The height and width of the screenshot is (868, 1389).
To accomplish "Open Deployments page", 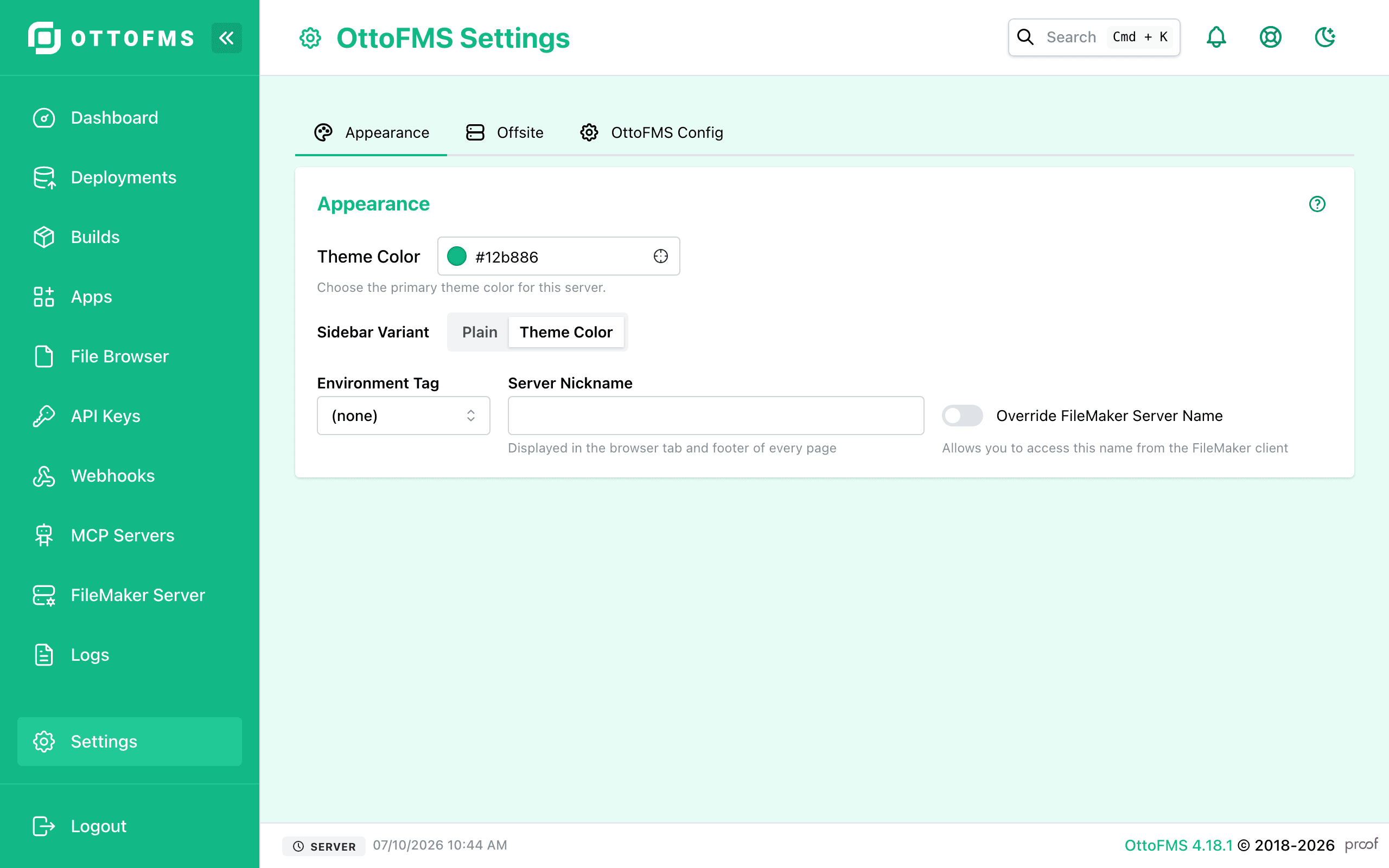I will coord(130,177).
